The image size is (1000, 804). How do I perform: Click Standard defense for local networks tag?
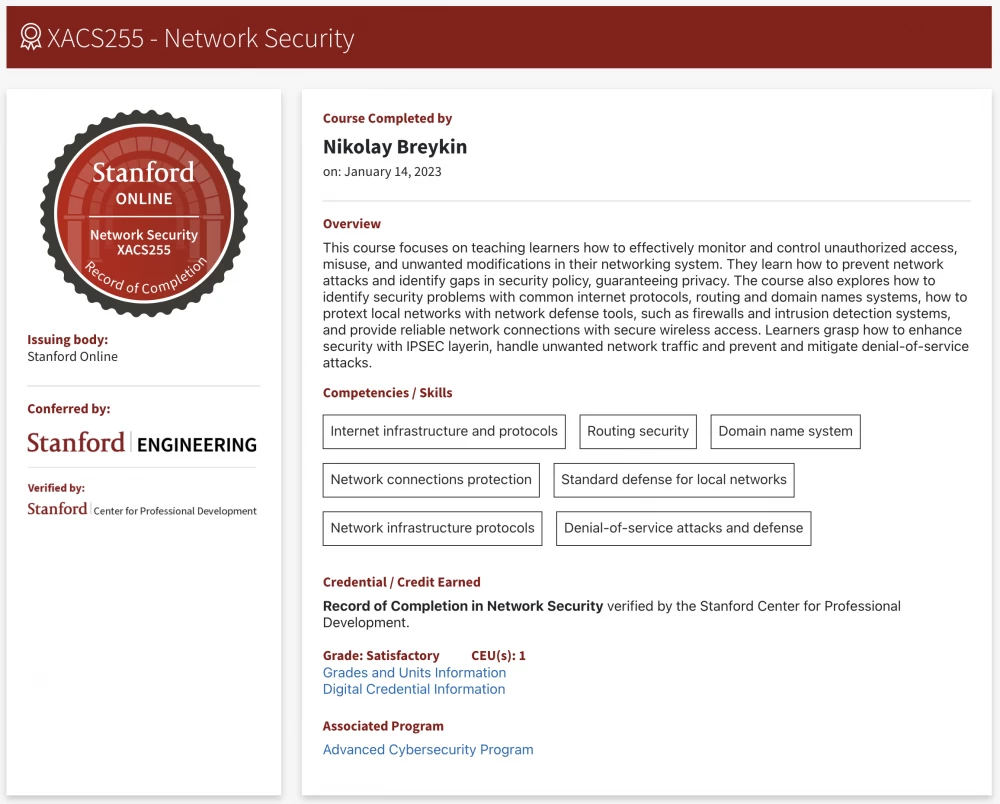pyautogui.click(x=674, y=480)
